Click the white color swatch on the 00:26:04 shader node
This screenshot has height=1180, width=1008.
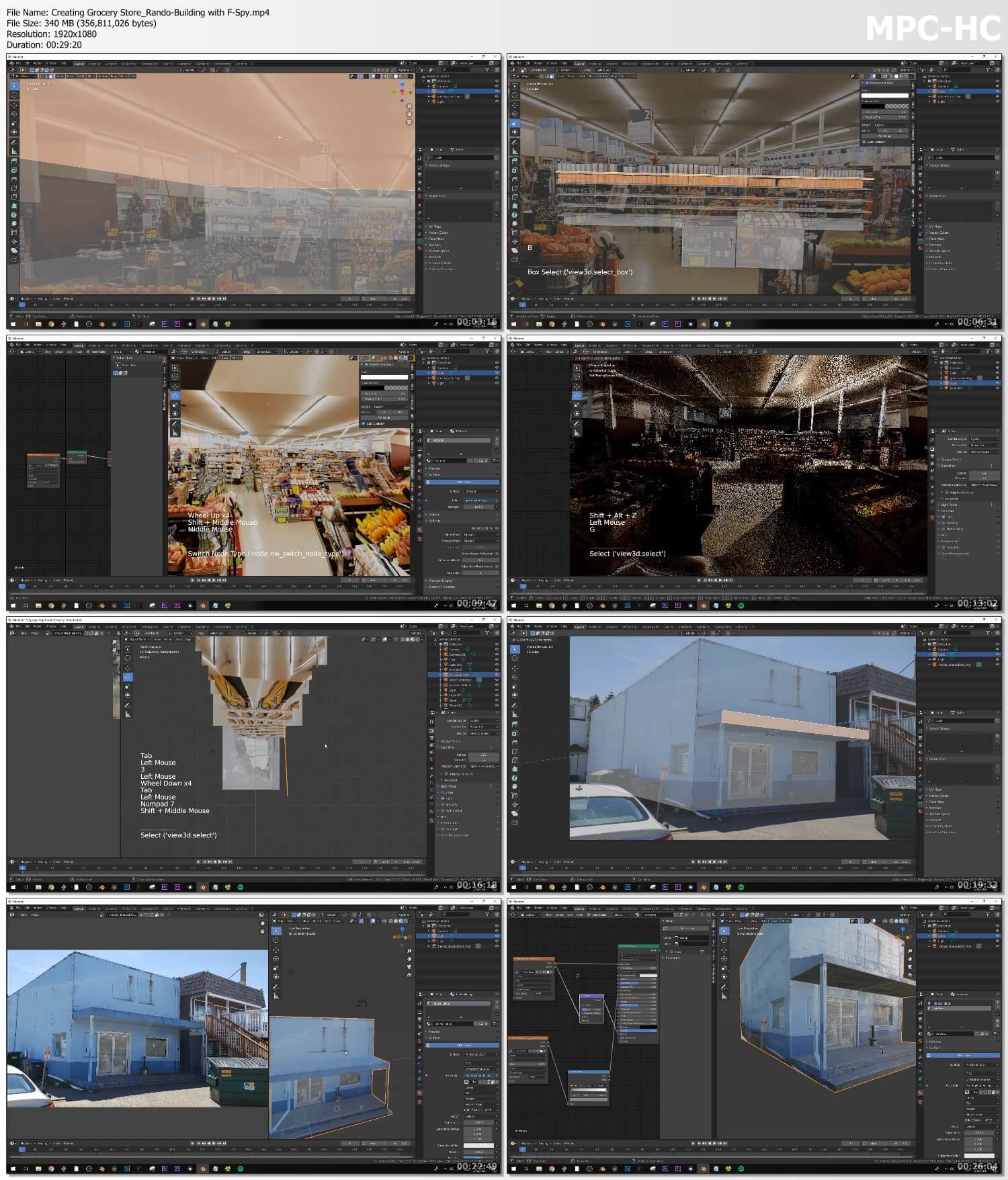point(648,976)
